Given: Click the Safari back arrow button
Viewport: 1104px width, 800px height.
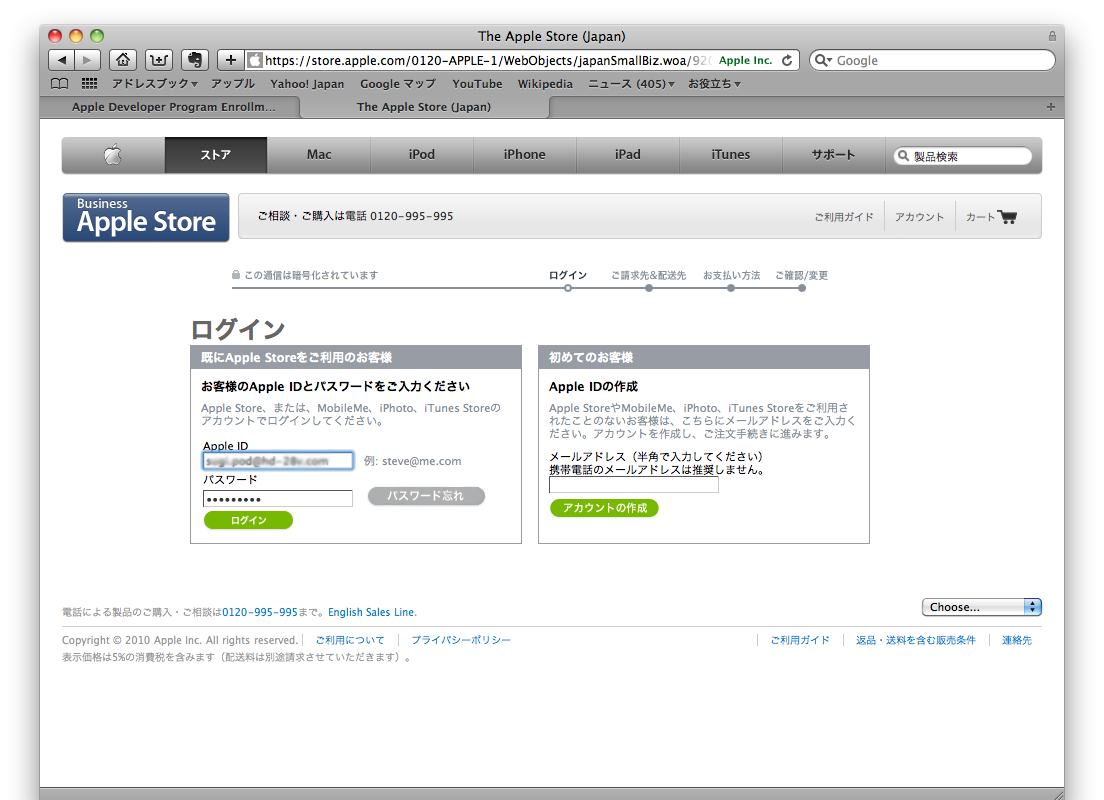Looking at the screenshot, I should click(x=62, y=60).
